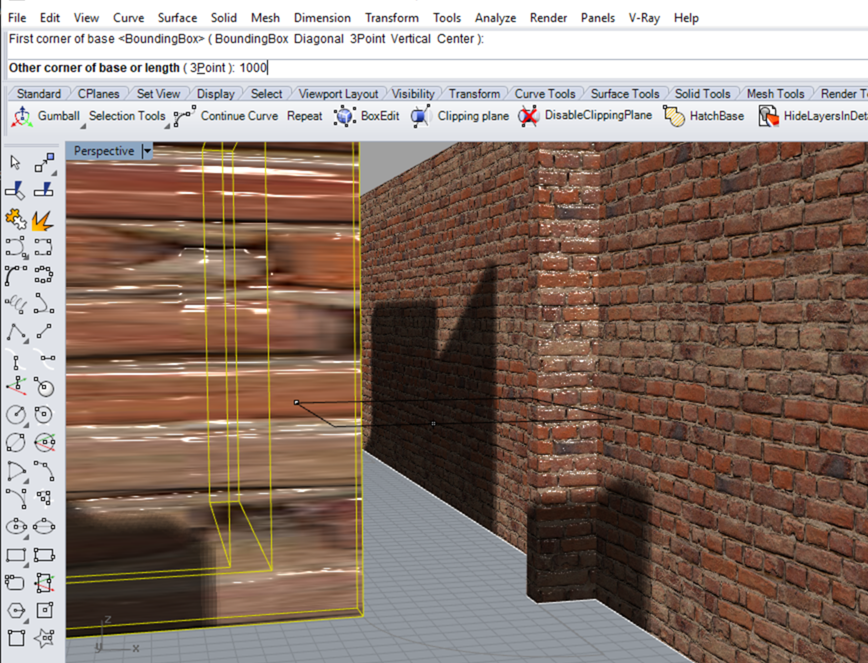Open the Perspective viewport dropdown arrow
Image resolution: width=868 pixels, height=663 pixels.
point(147,151)
